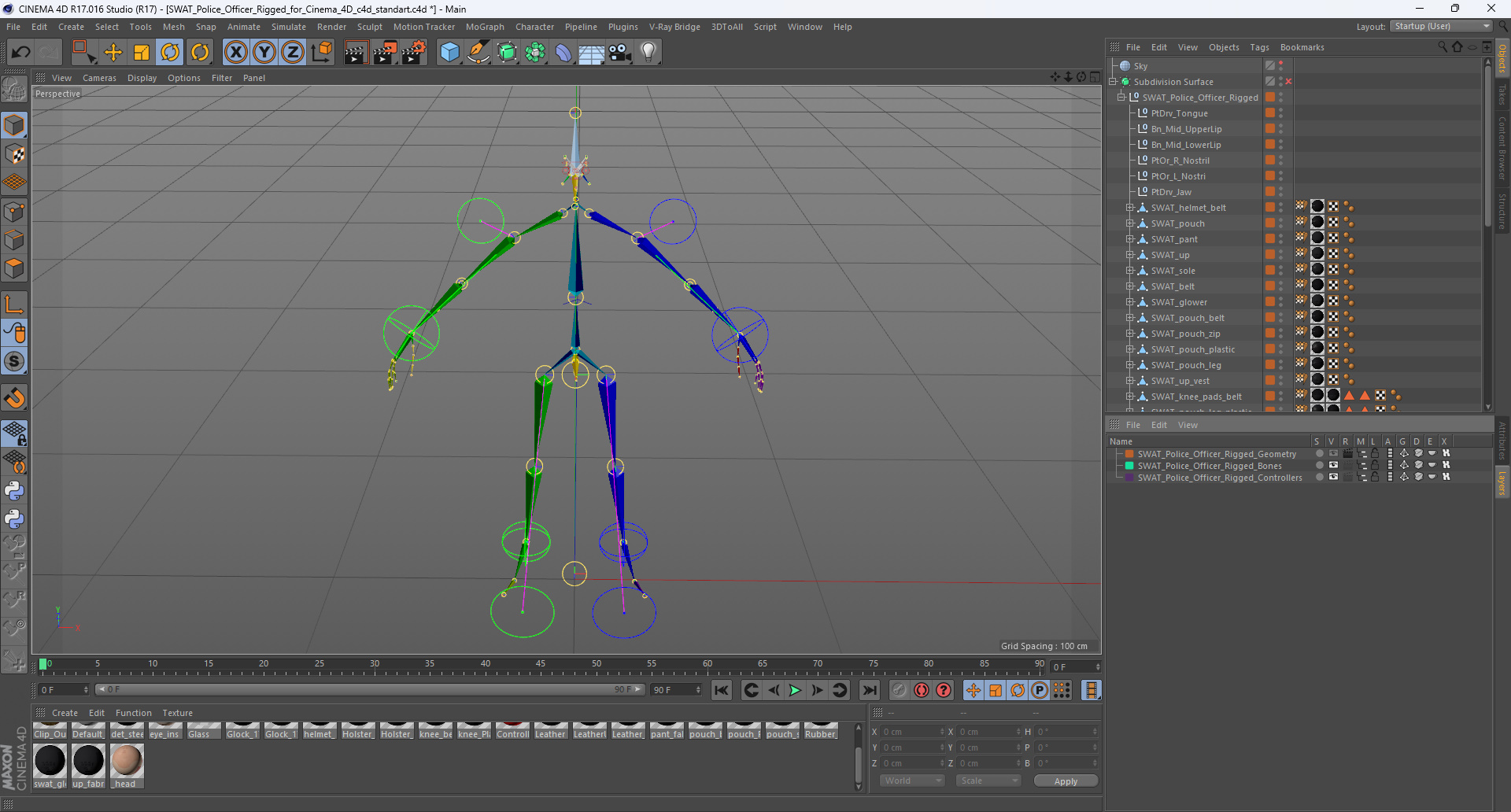Switch to the Content Browser side tab

1502,148
